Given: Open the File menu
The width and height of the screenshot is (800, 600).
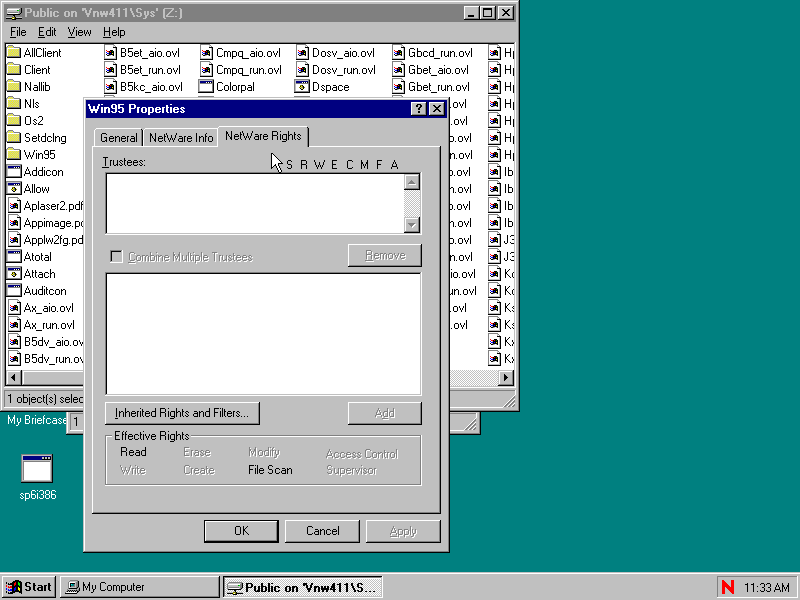Looking at the screenshot, I should (x=18, y=32).
